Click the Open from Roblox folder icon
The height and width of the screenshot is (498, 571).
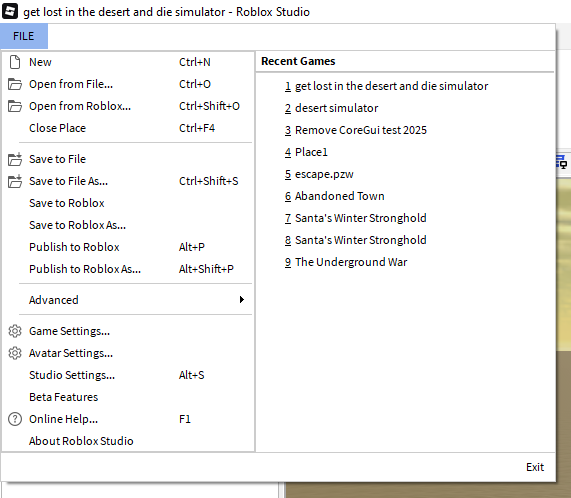coord(15,106)
